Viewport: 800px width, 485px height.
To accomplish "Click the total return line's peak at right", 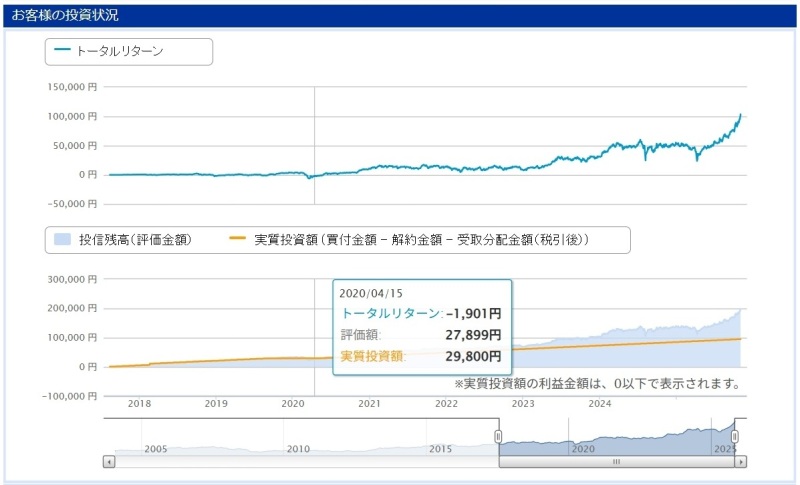I will click(740, 115).
